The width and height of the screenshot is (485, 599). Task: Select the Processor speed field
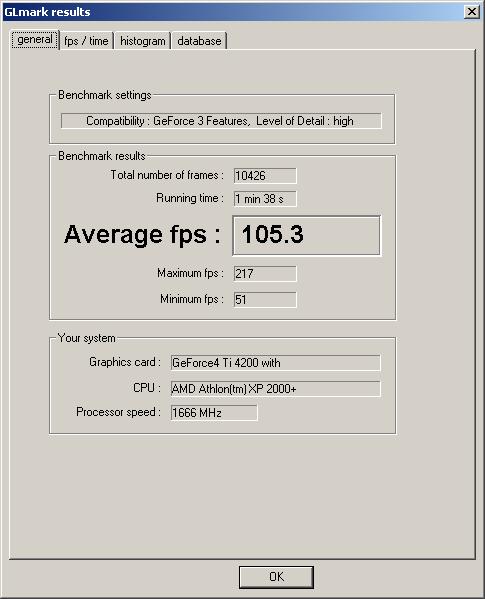(214, 413)
